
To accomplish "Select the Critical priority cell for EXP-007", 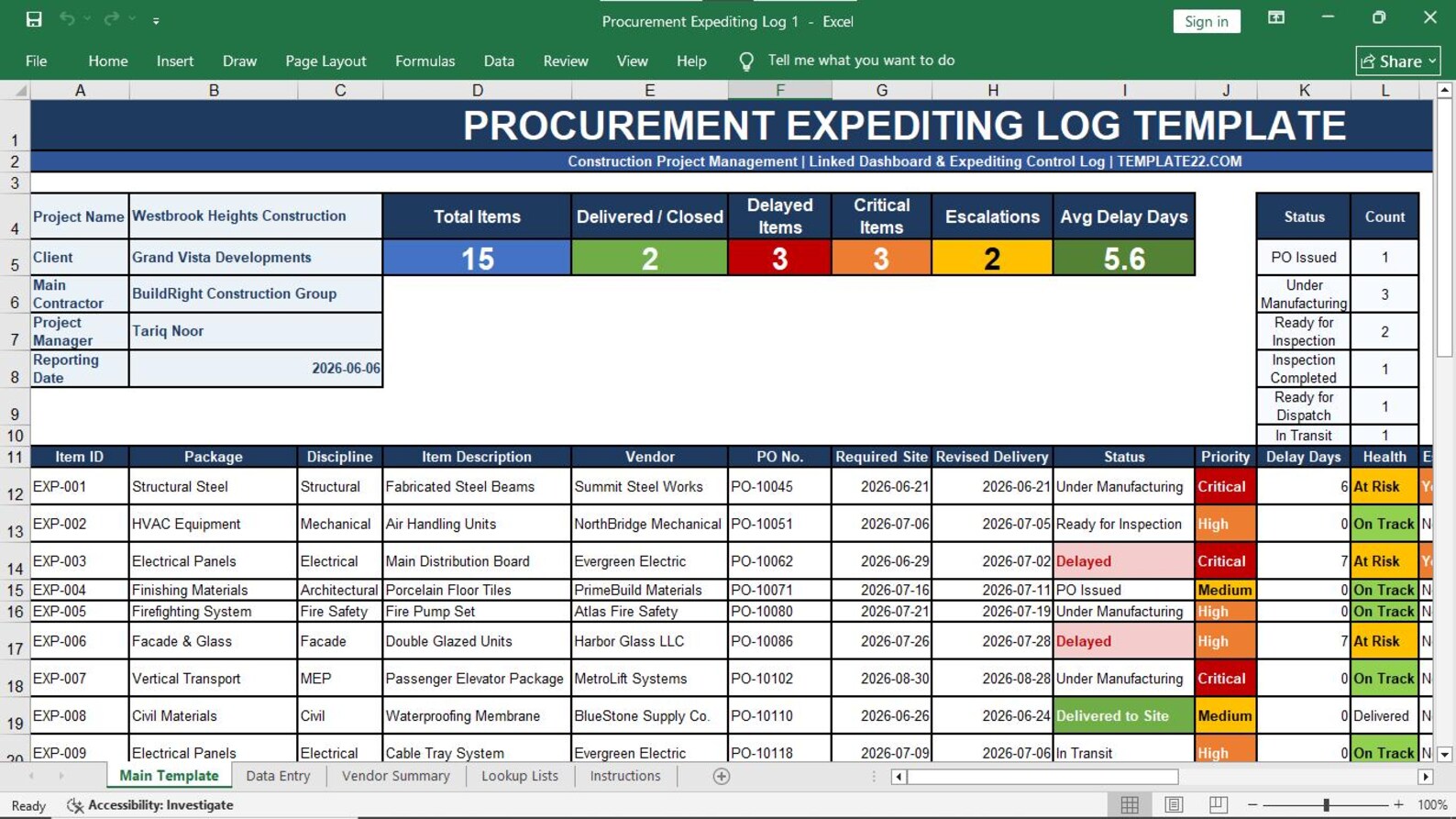I will 1226,679.
